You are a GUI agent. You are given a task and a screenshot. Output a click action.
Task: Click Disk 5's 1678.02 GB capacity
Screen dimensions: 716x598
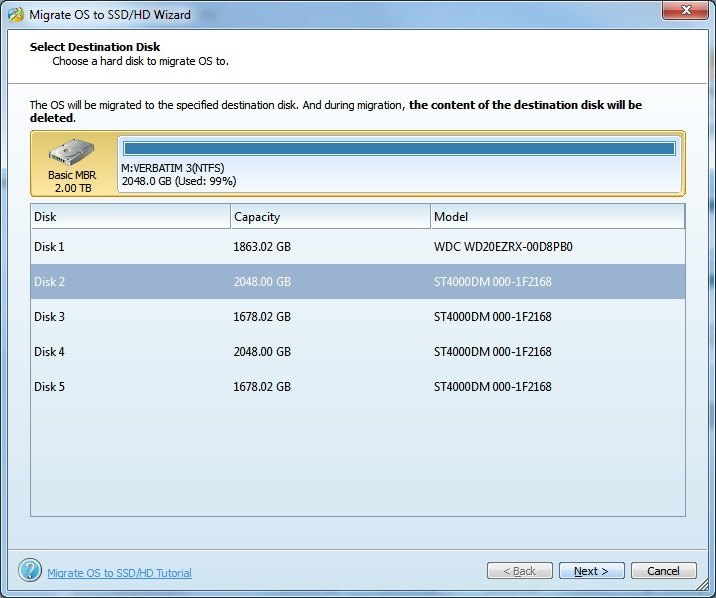tap(262, 387)
